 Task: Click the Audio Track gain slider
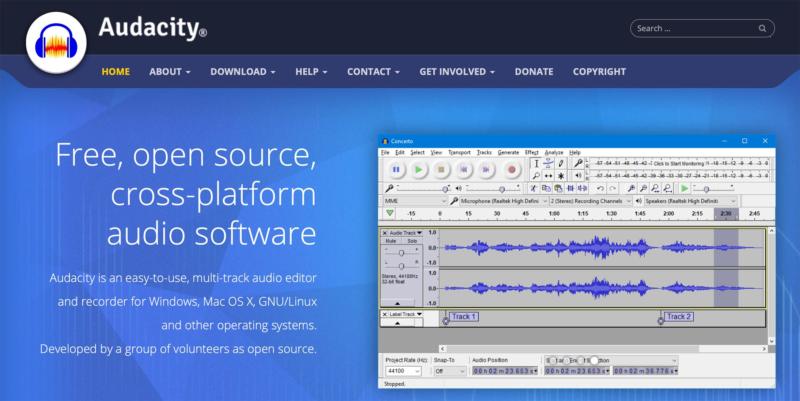[x=402, y=253]
